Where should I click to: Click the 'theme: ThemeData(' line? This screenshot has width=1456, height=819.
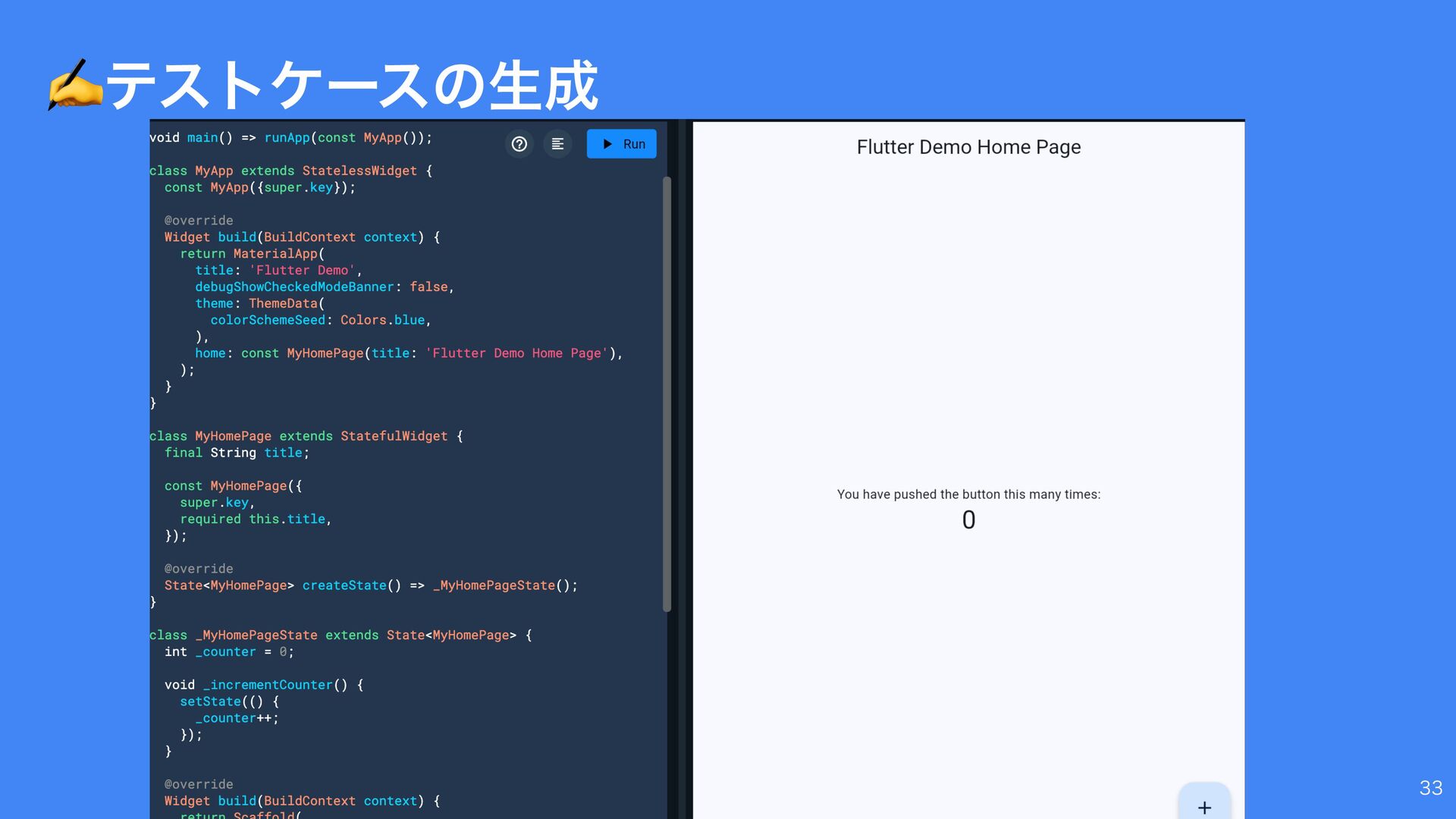point(260,304)
